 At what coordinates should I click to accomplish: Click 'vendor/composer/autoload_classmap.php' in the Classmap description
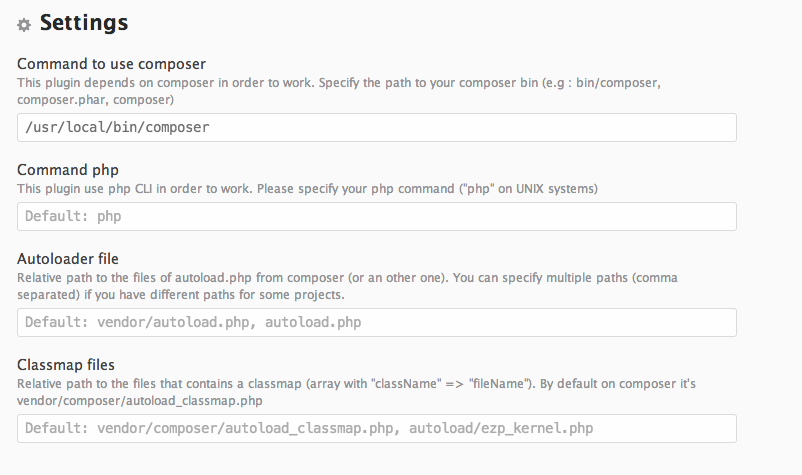click(x=140, y=401)
